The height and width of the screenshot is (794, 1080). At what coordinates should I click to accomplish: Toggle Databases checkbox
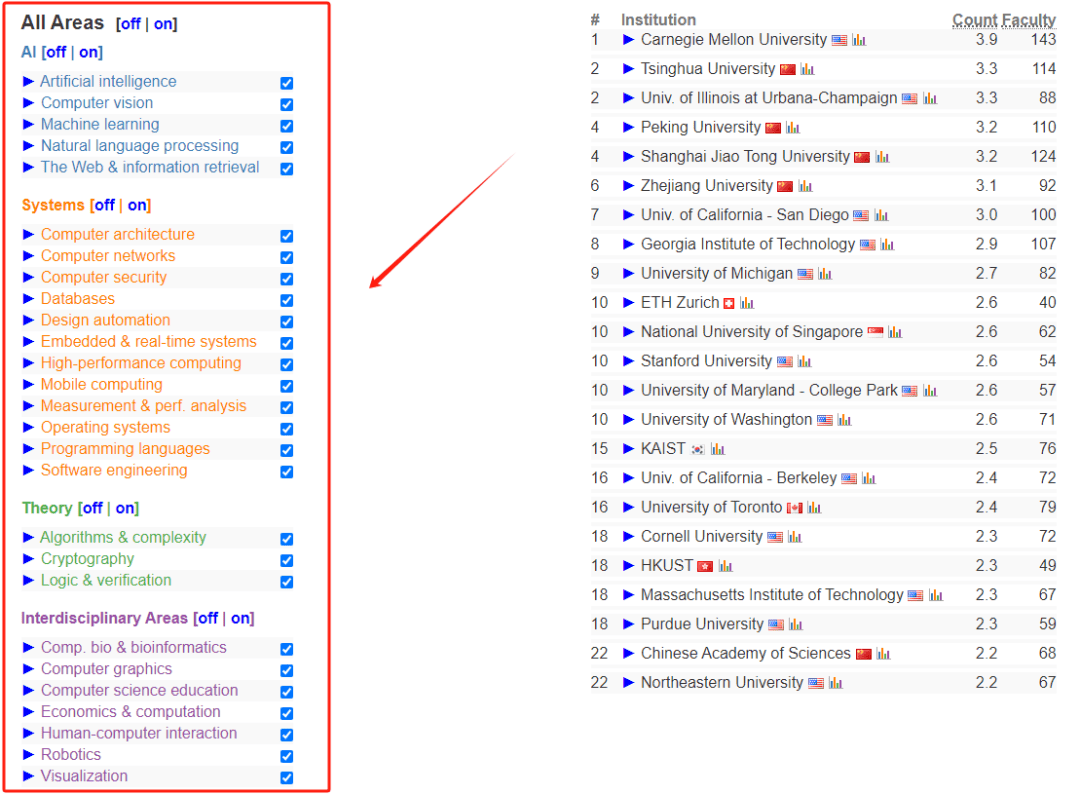[x=287, y=300]
